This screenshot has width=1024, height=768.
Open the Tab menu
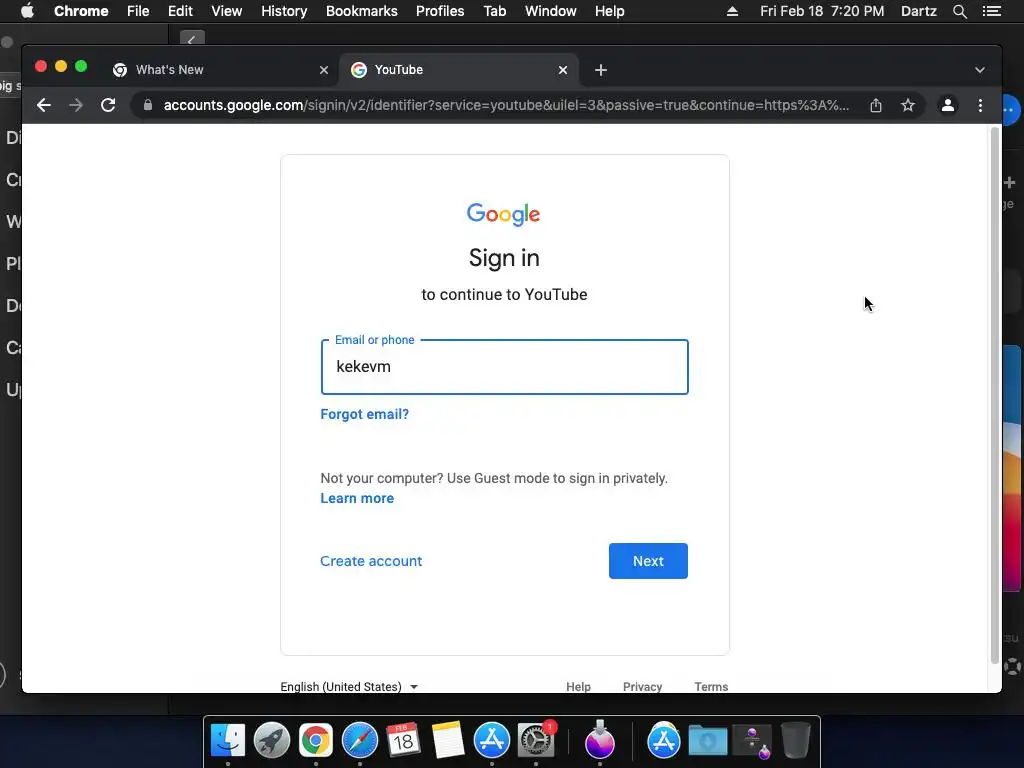coord(494,11)
